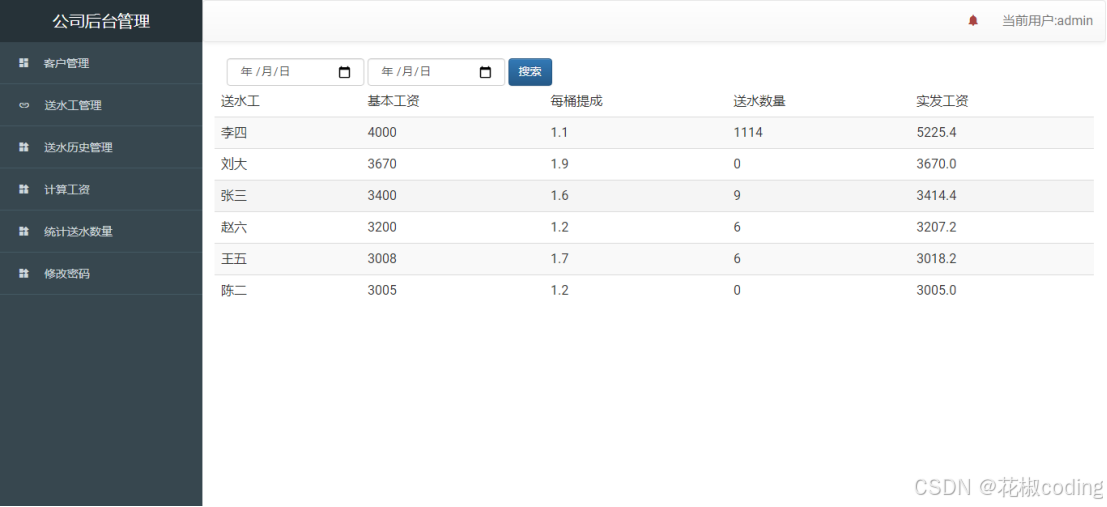Focus the first start date input field

point(295,72)
